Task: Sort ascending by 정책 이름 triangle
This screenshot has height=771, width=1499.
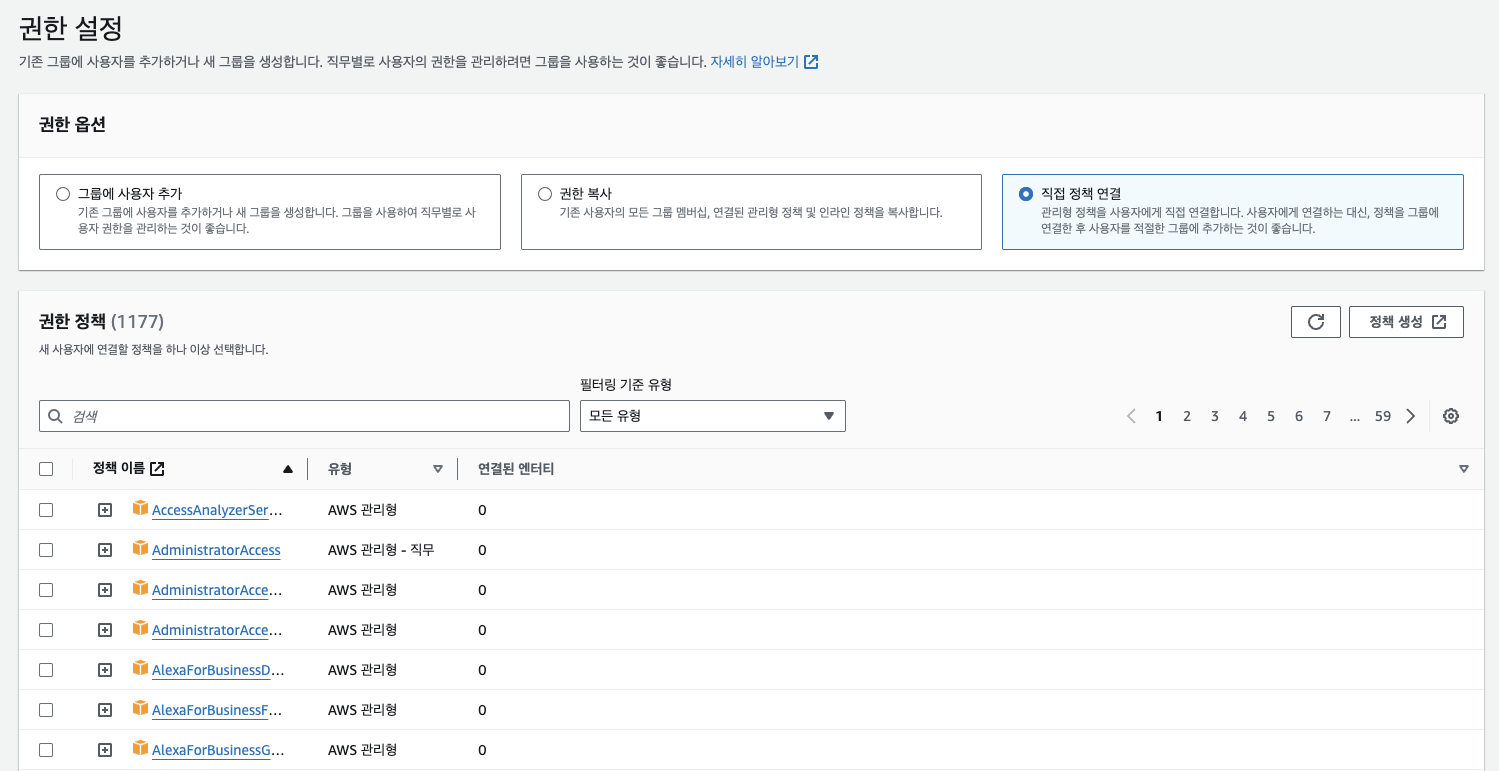Action: pyautogui.click(x=288, y=469)
